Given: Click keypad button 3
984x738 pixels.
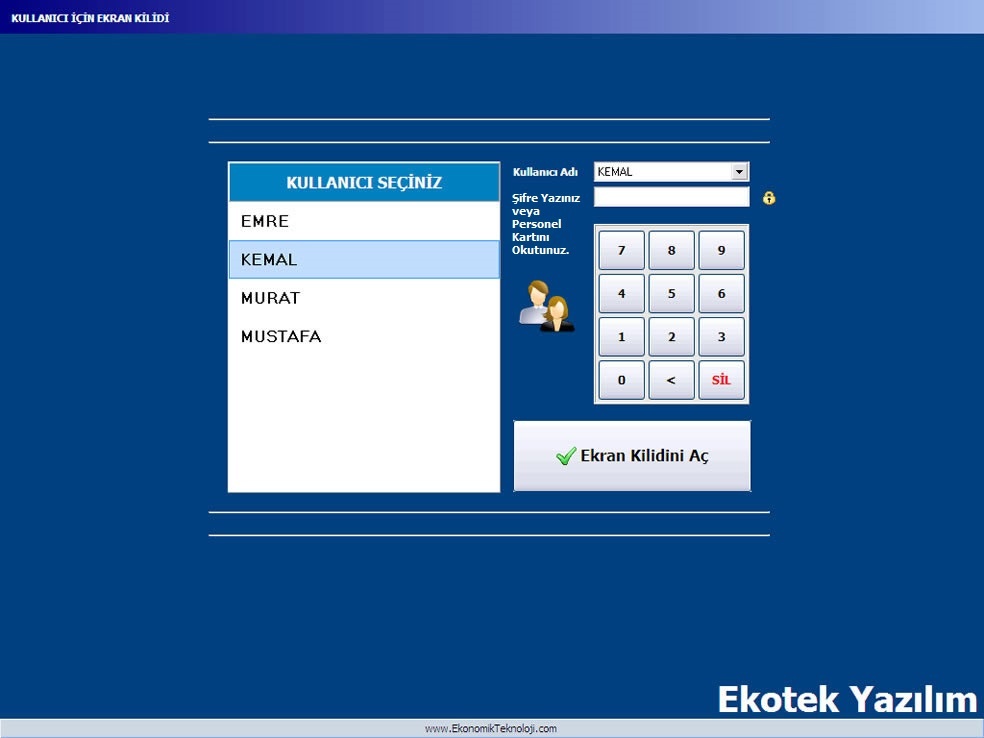Looking at the screenshot, I should click(x=722, y=336).
